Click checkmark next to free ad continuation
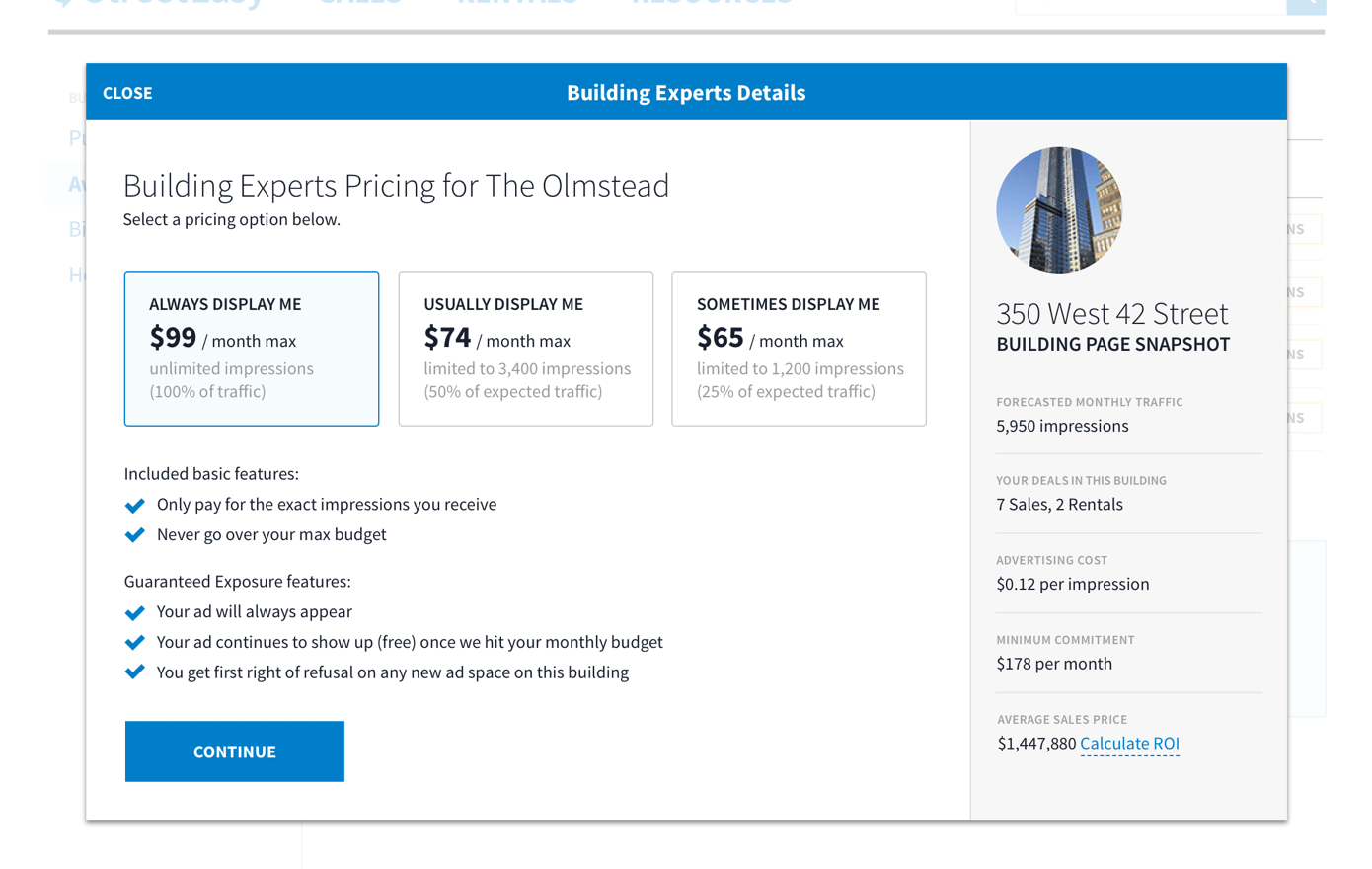This screenshot has width=1372, height=869. click(135, 643)
